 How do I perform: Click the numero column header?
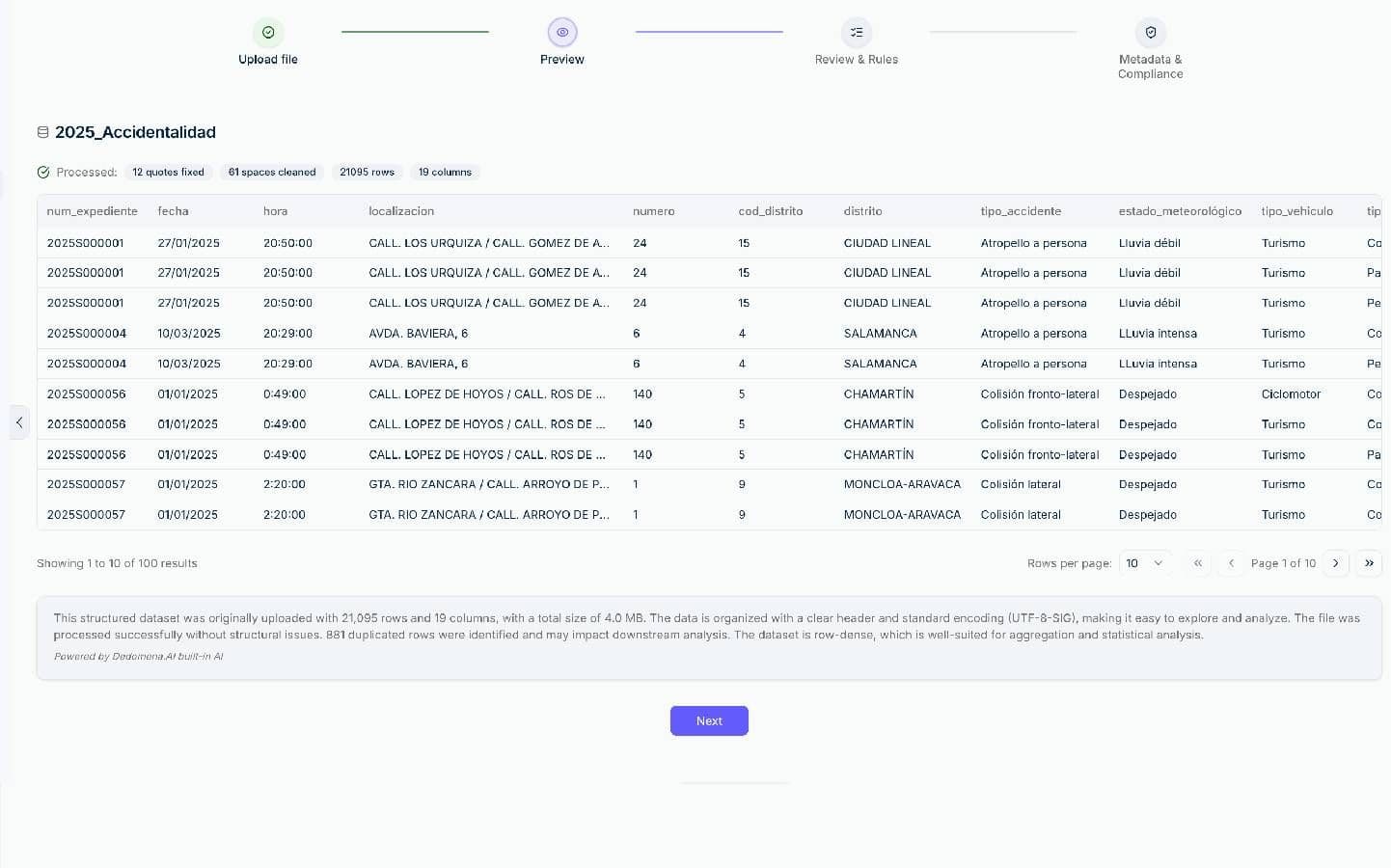point(654,211)
